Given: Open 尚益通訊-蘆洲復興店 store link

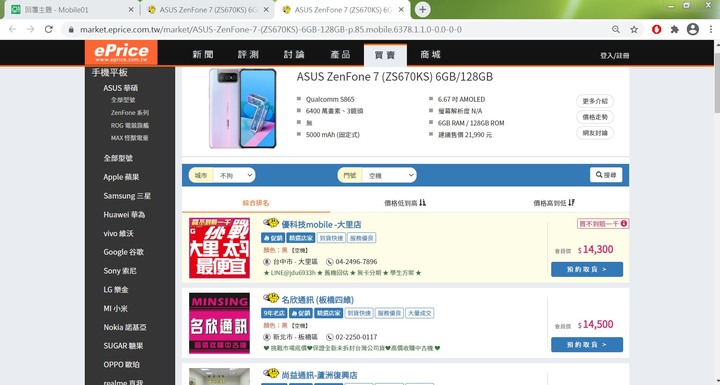Looking at the screenshot, I should [319, 375].
